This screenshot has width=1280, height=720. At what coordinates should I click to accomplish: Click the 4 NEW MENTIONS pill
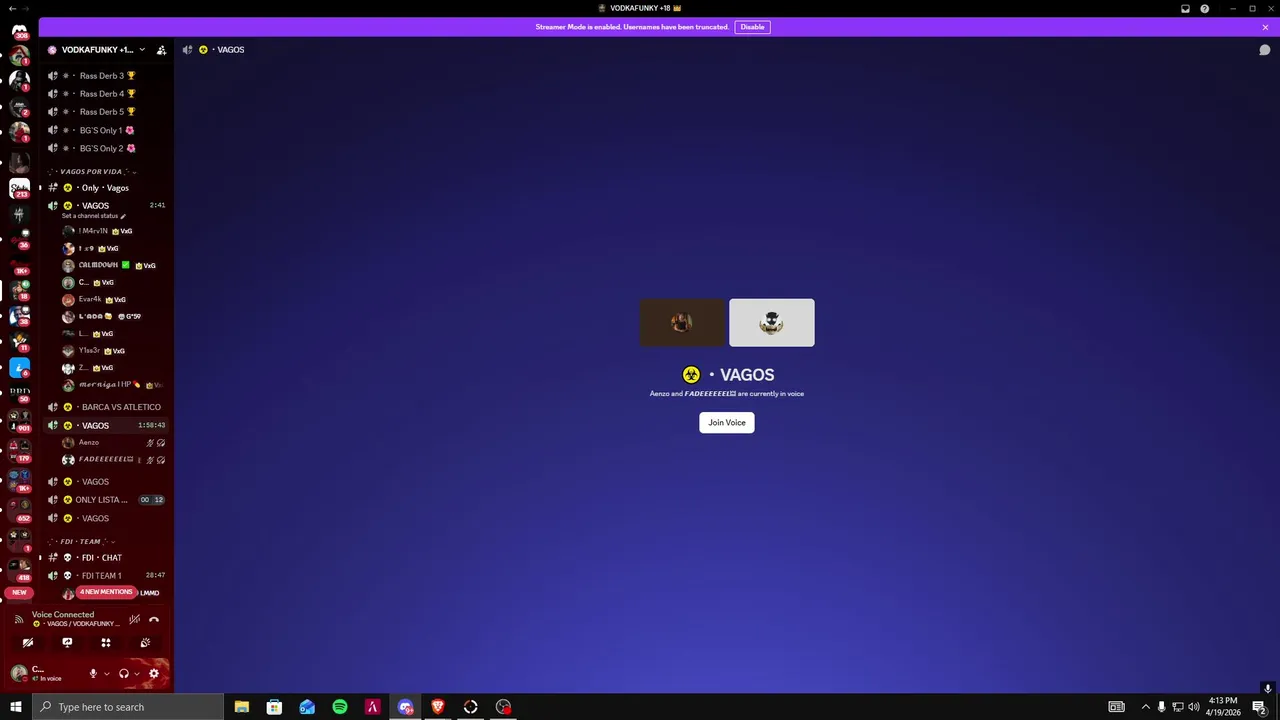(106, 592)
